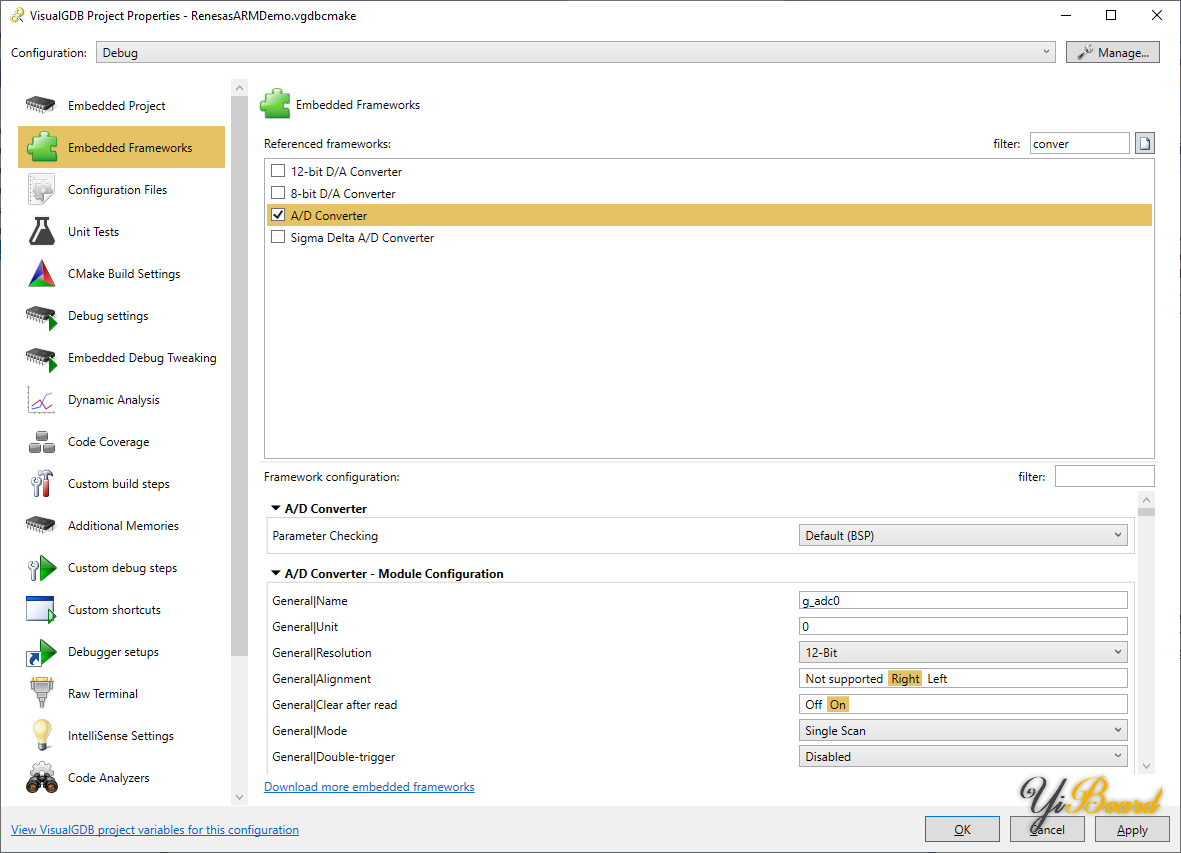Open the Download more embedded frameworks link
Viewport: 1181px width, 853px height.
[369, 787]
